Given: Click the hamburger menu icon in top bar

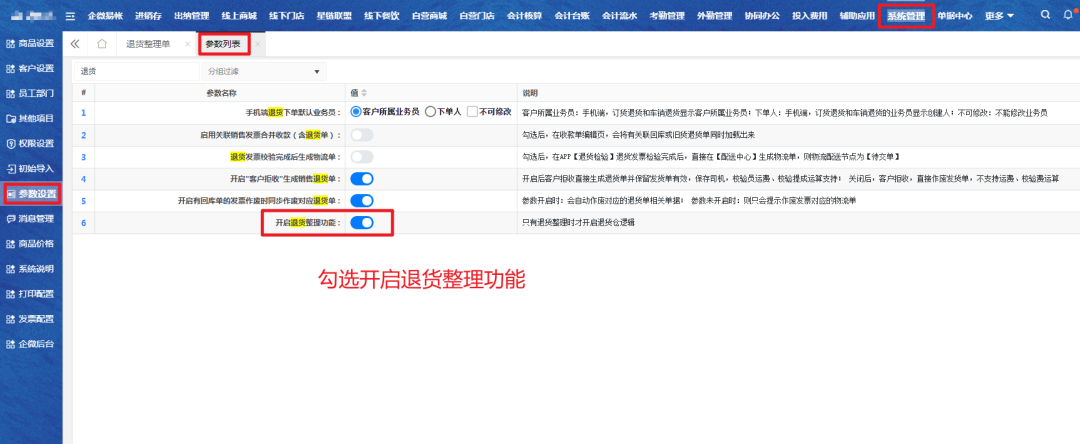Looking at the screenshot, I should [x=69, y=16].
